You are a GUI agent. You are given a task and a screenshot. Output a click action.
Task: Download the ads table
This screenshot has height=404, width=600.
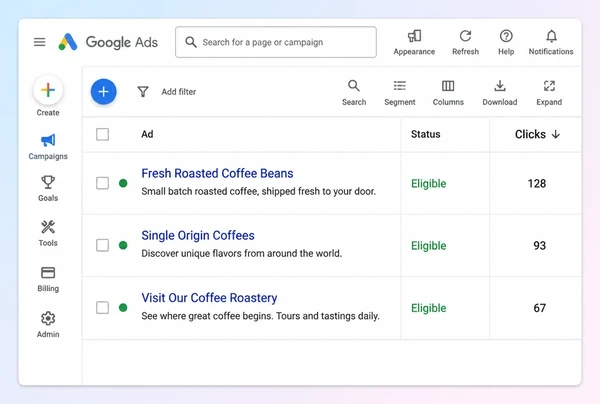[500, 93]
